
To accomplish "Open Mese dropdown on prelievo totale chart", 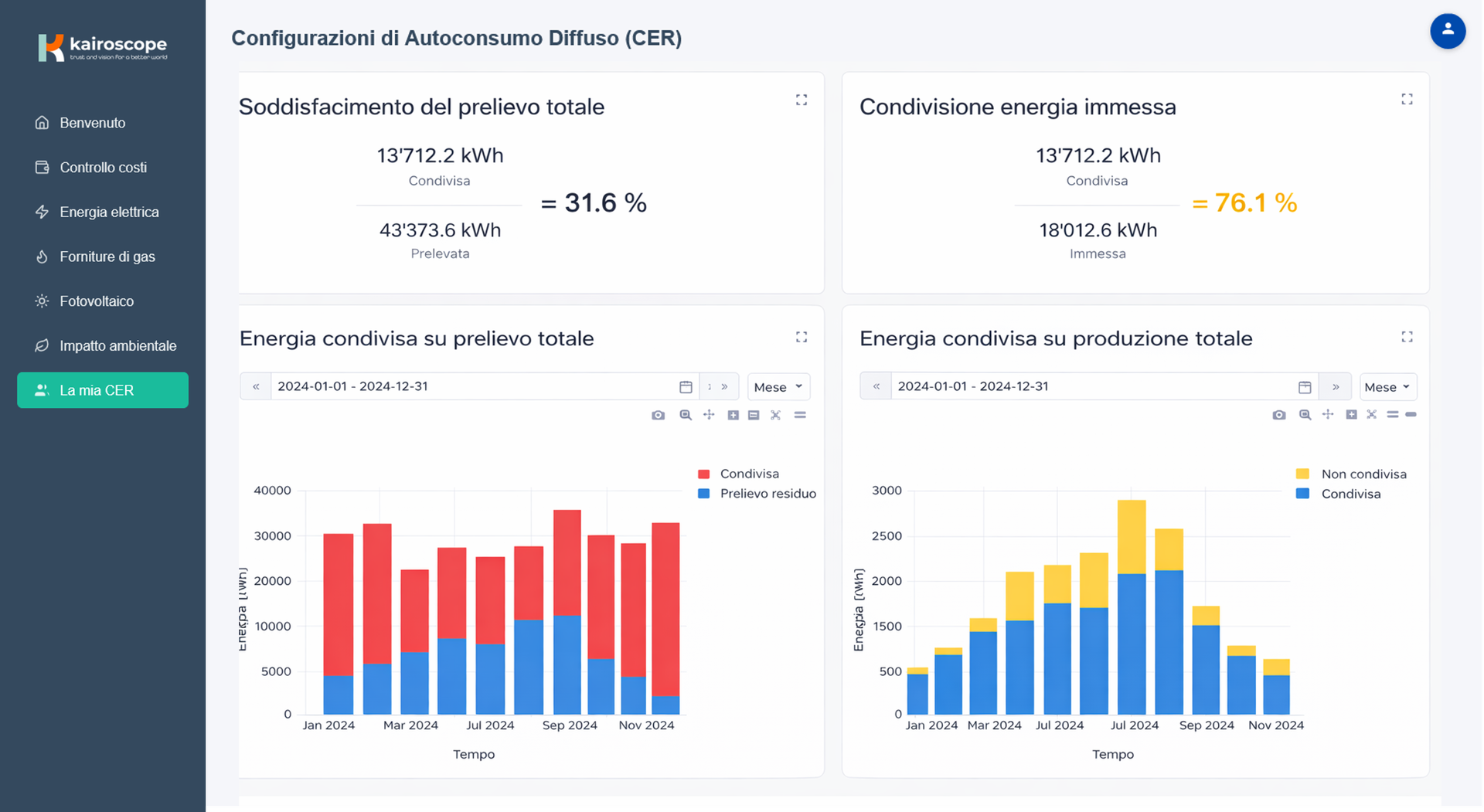I will click(x=778, y=387).
